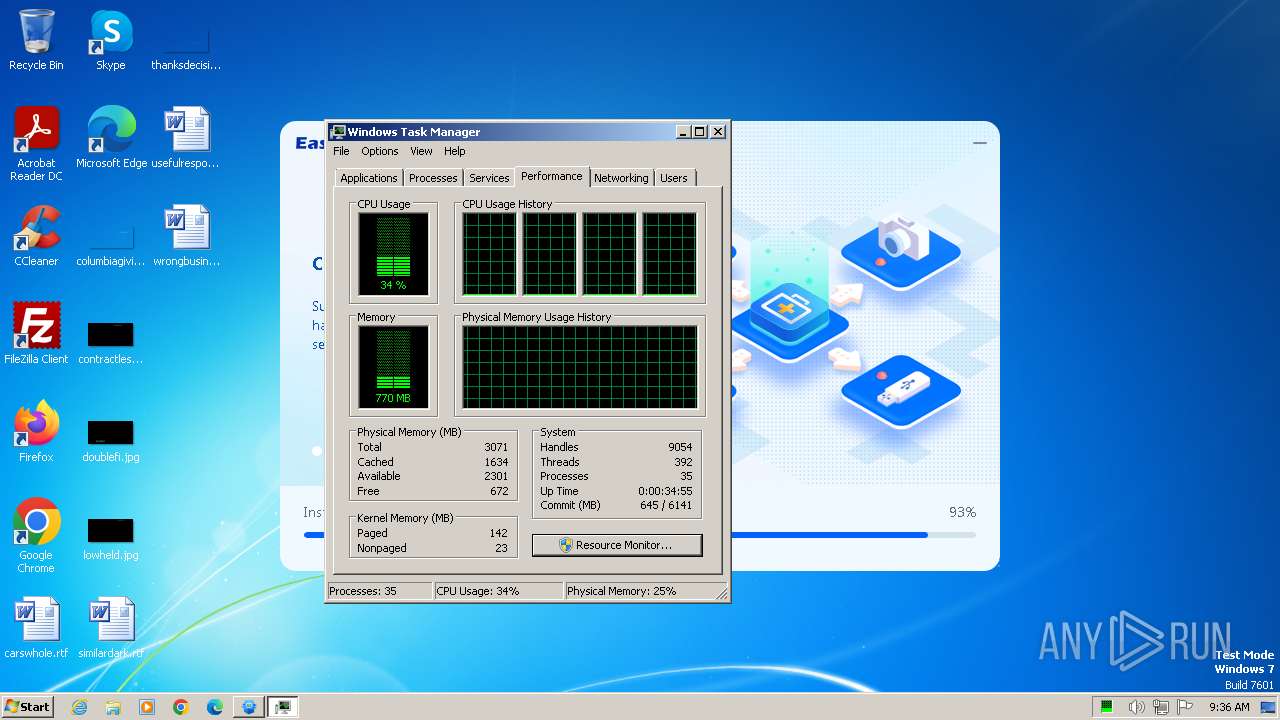Click the Threads value 392

(x=683, y=462)
